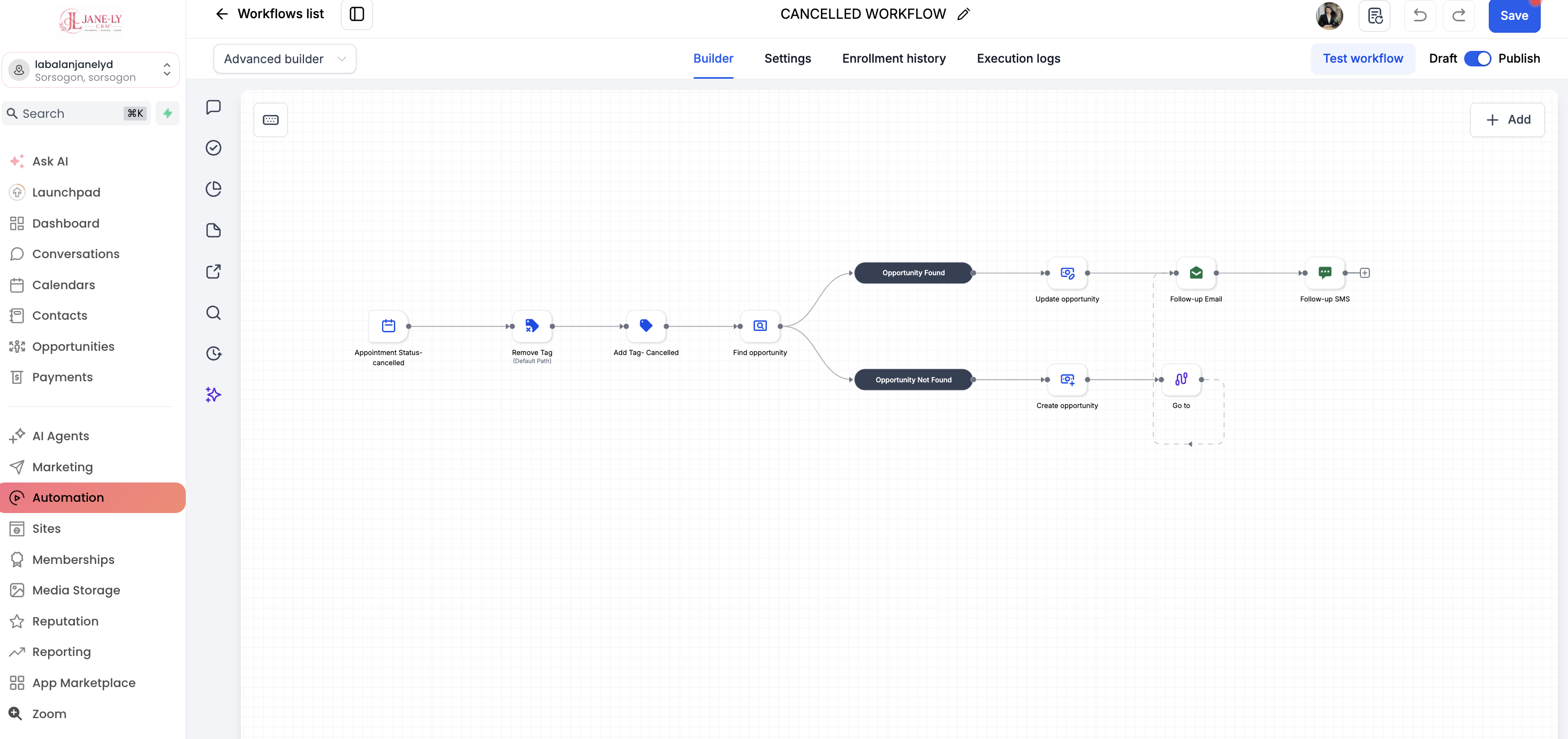Open the sticky notes icon
This screenshot has height=739, width=1568.
coord(213,230)
